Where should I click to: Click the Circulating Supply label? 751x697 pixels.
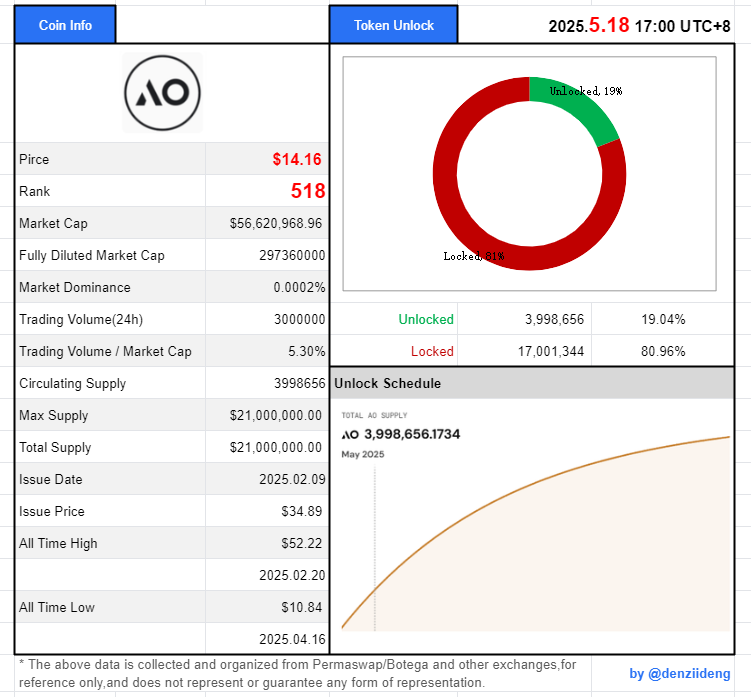(72, 384)
